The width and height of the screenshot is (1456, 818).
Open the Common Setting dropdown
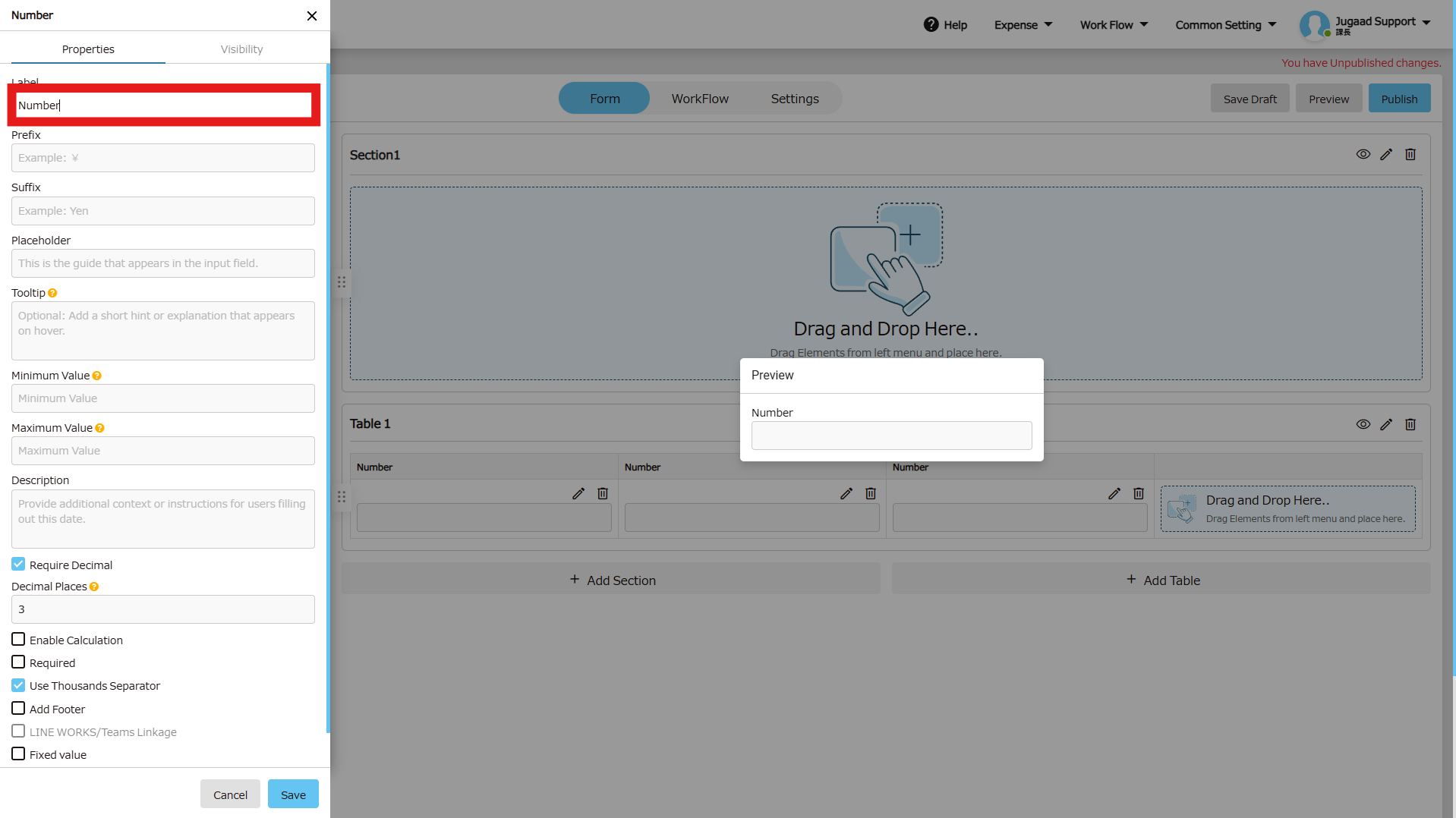click(1225, 25)
